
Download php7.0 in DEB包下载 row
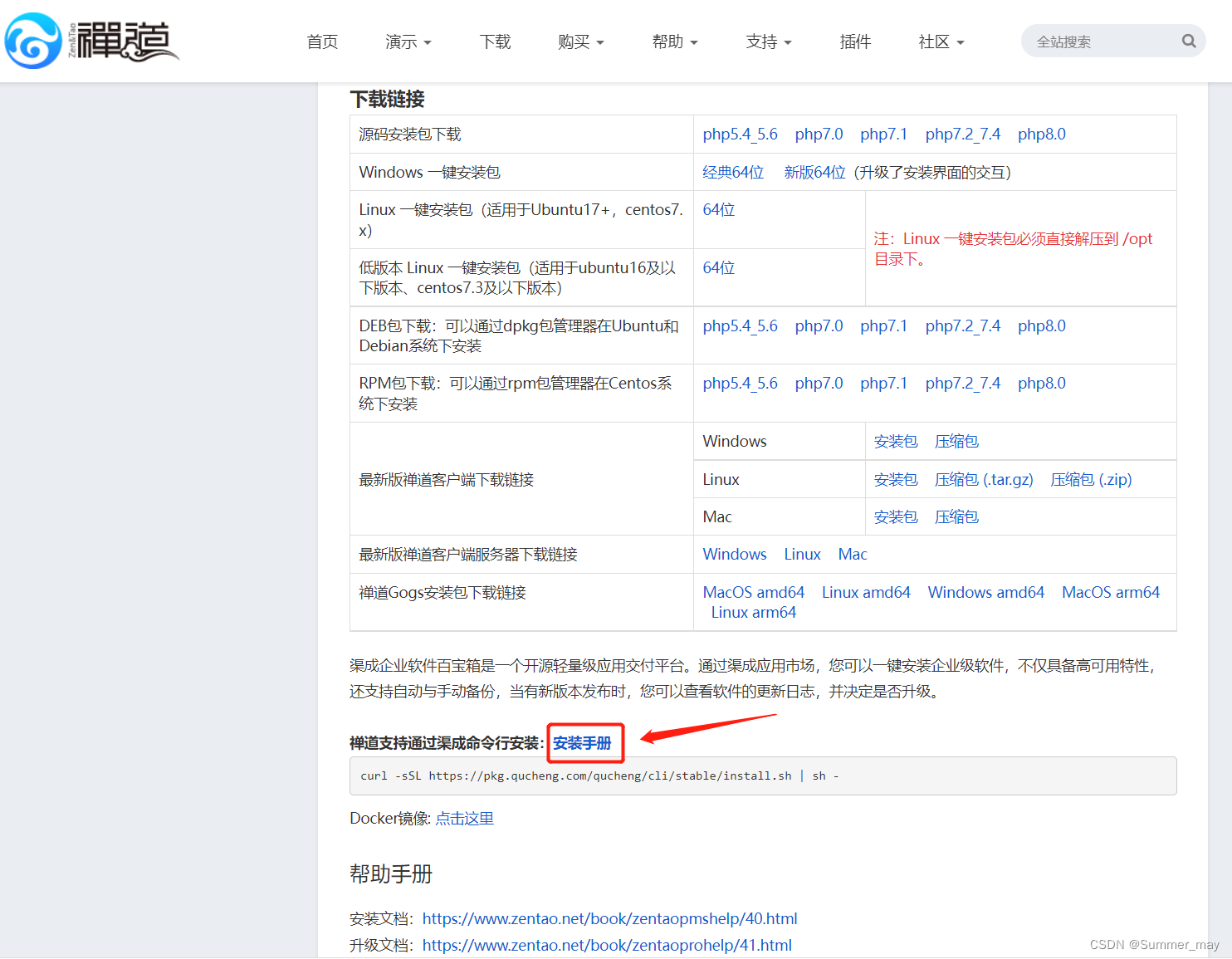(x=819, y=326)
